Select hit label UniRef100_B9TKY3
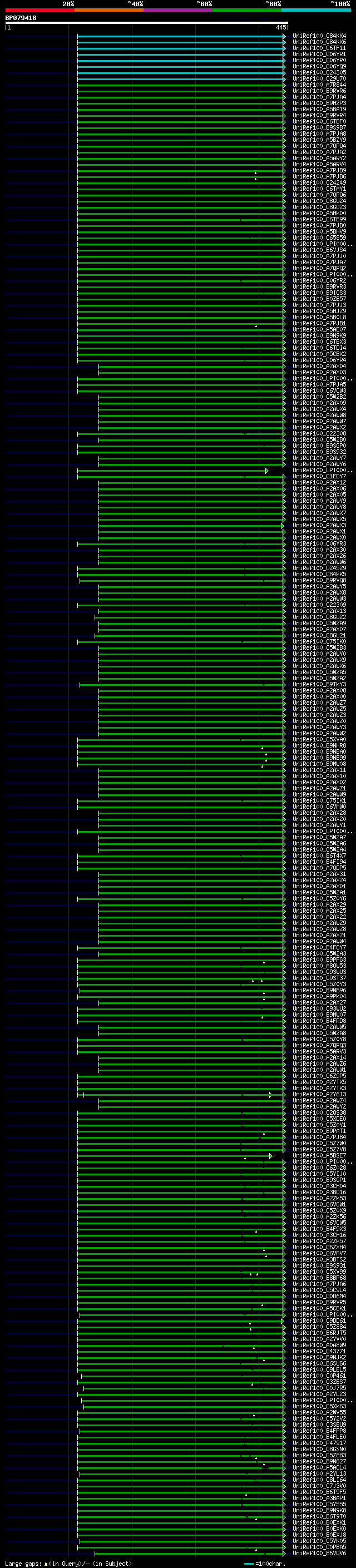356x1568 pixels. (319, 684)
